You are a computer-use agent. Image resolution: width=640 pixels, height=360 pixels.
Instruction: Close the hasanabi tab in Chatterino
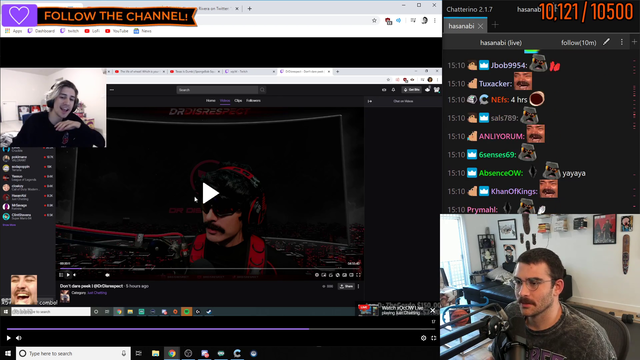click(480, 26)
